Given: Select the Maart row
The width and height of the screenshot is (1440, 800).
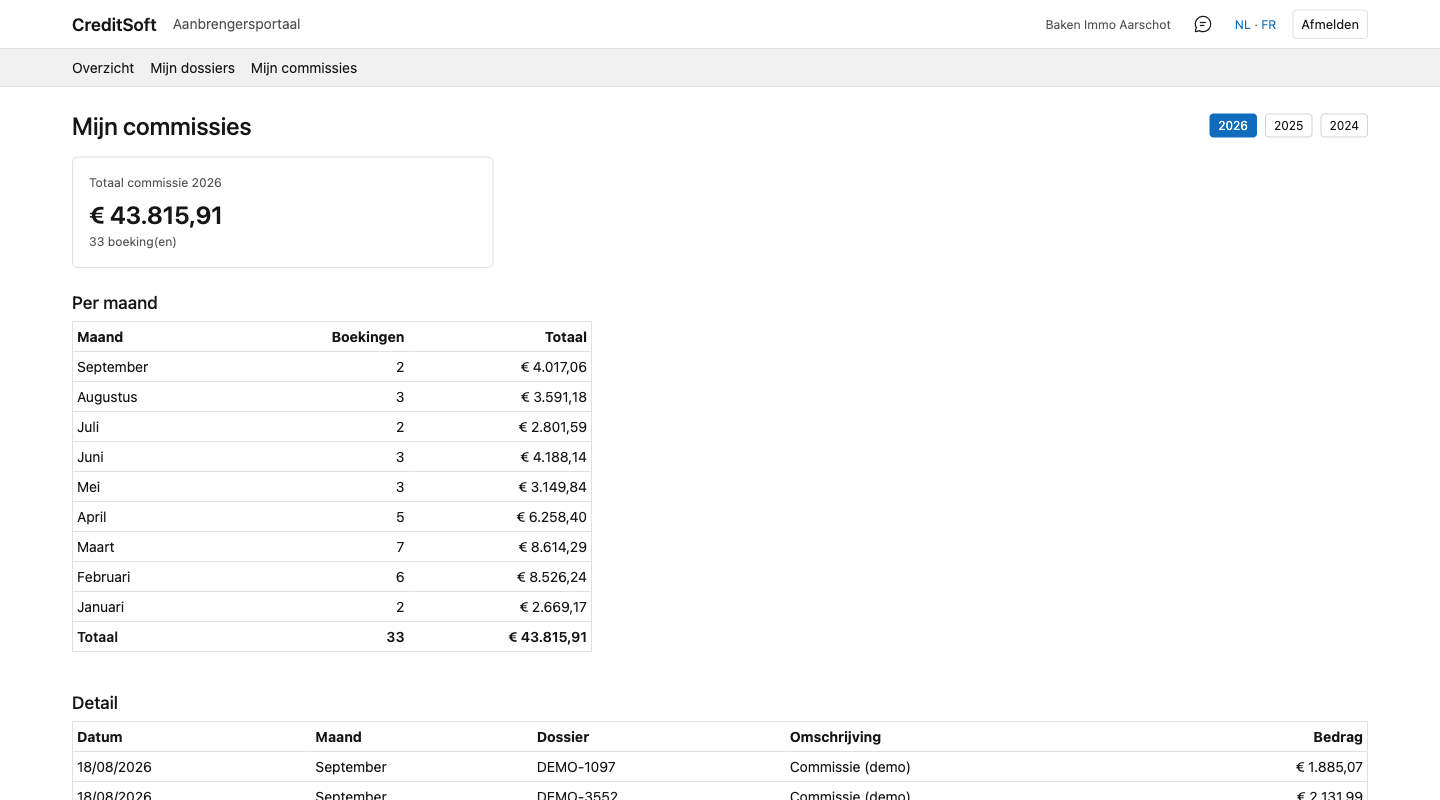Looking at the screenshot, I should 332,547.
